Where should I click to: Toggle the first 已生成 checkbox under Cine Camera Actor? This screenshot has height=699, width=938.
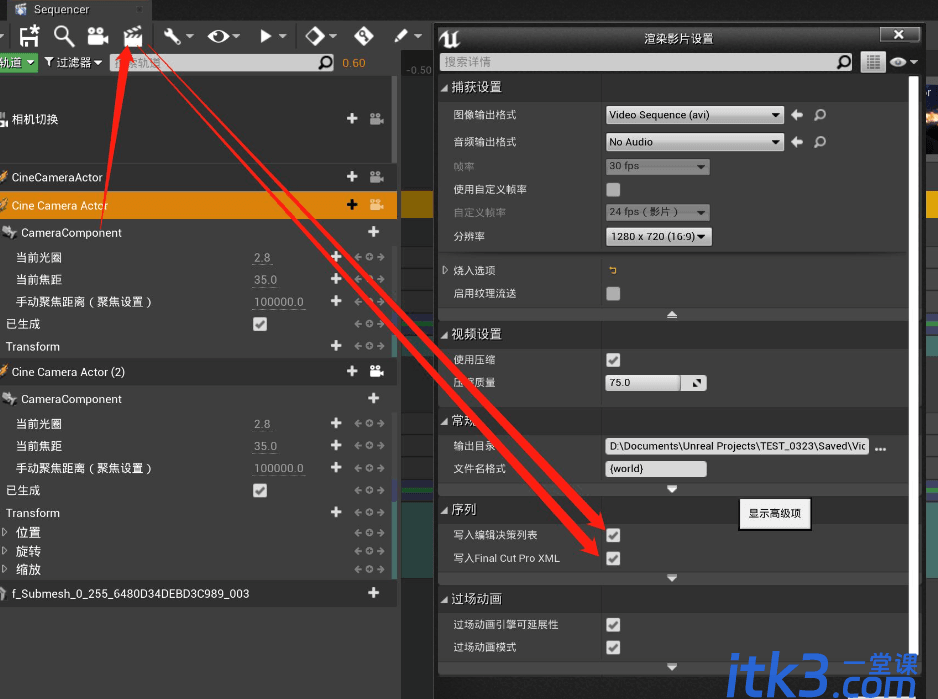[x=260, y=324]
